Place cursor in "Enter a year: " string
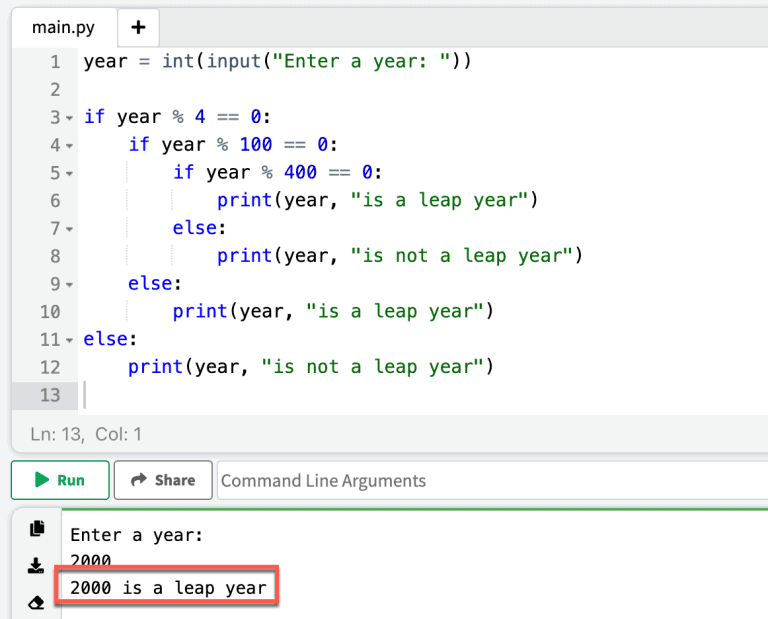The width and height of the screenshot is (768, 619). pos(361,61)
